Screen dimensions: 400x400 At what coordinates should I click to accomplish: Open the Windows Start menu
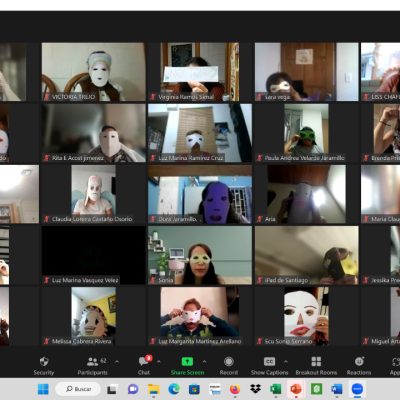click(x=43, y=389)
